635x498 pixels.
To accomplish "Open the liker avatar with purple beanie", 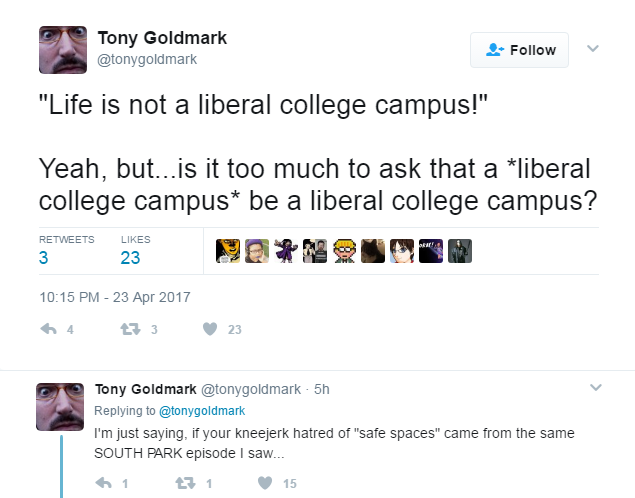I will coord(257,251).
